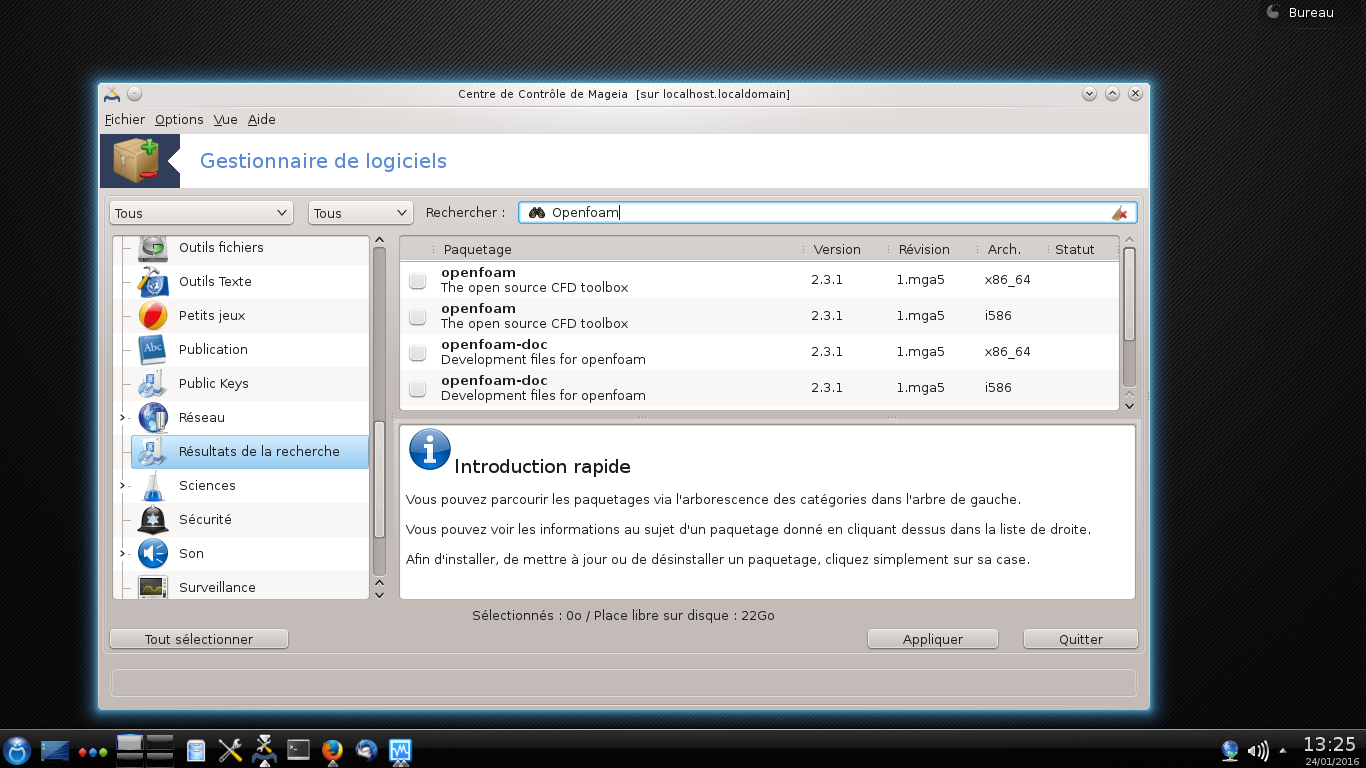Launch the terminal from taskbar

tap(298, 749)
